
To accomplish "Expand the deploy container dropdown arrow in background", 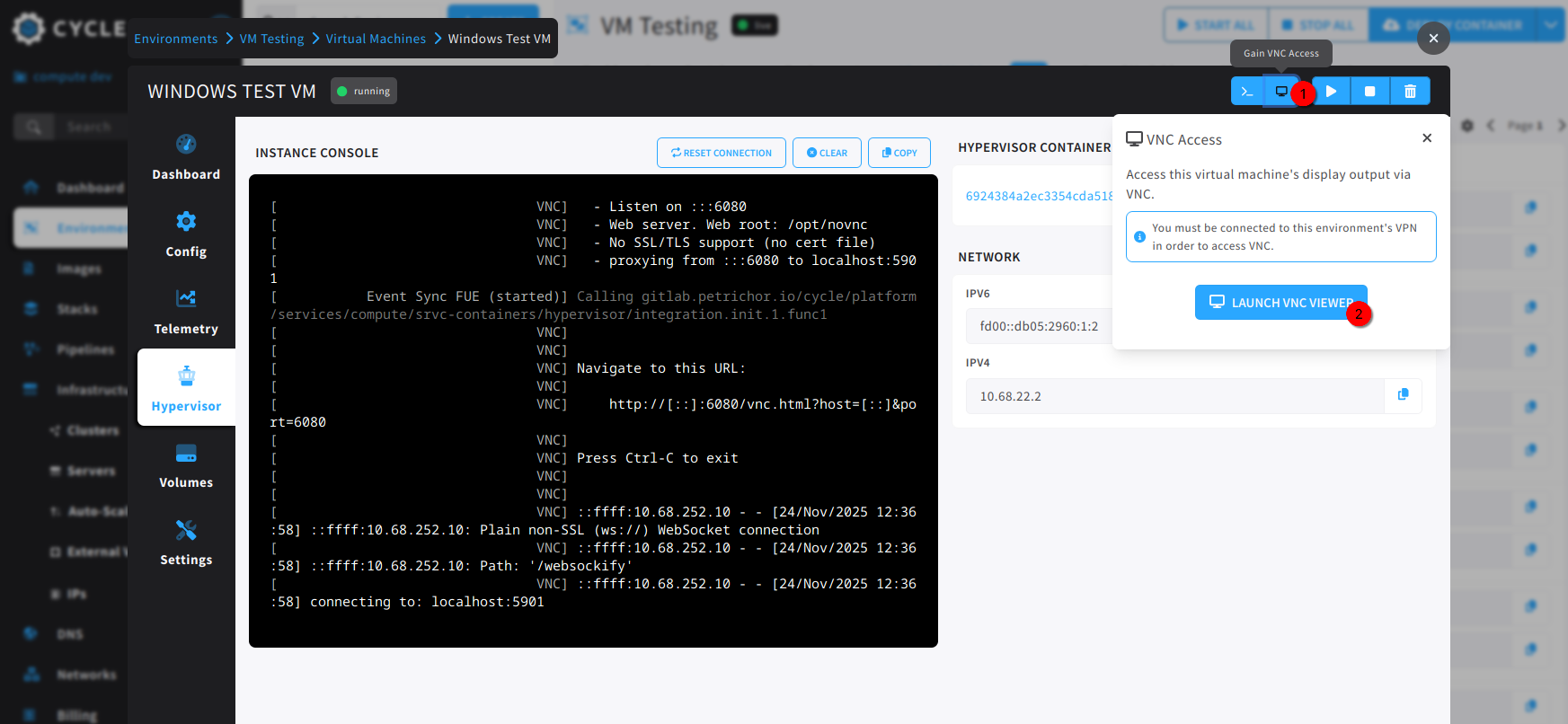I will point(1552,25).
